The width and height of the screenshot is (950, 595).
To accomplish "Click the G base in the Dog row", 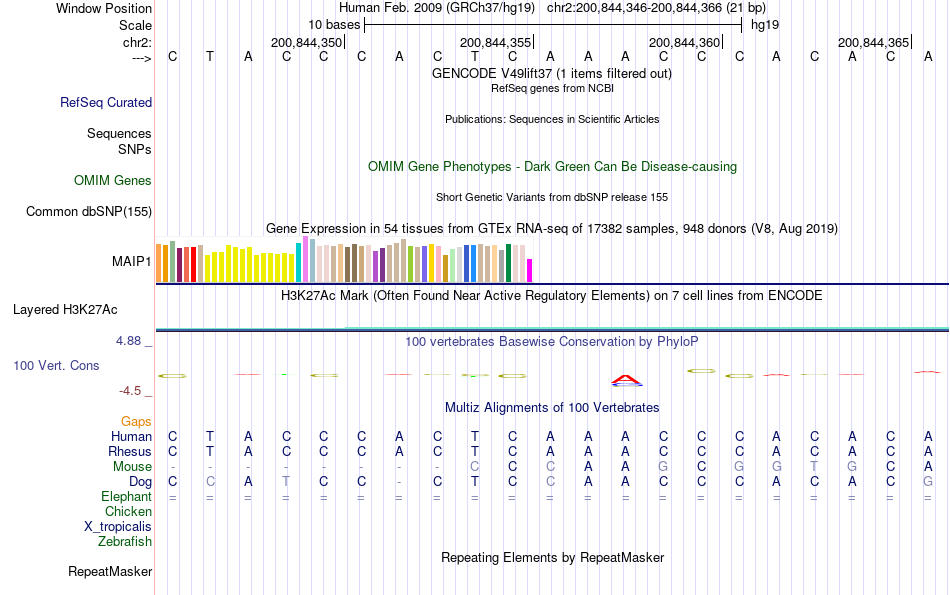I will pyautogui.click(x=928, y=482).
